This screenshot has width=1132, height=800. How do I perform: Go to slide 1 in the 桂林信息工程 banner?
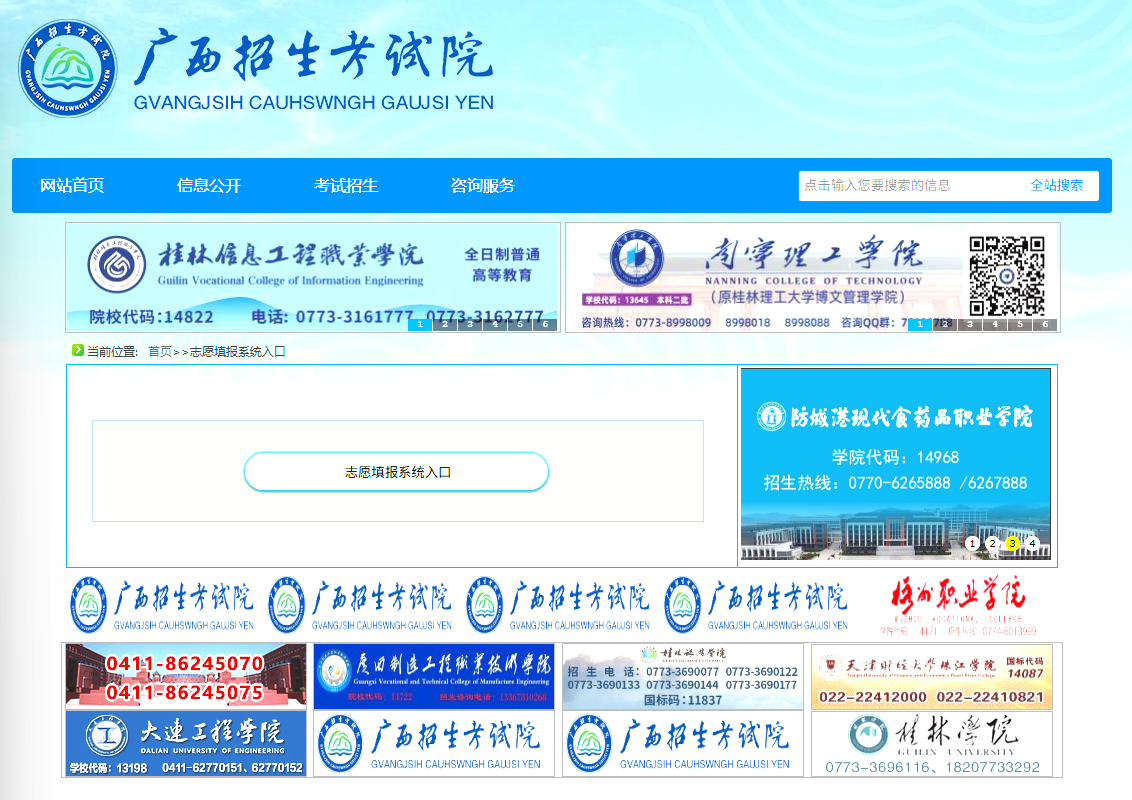pyautogui.click(x=420, y=324)
